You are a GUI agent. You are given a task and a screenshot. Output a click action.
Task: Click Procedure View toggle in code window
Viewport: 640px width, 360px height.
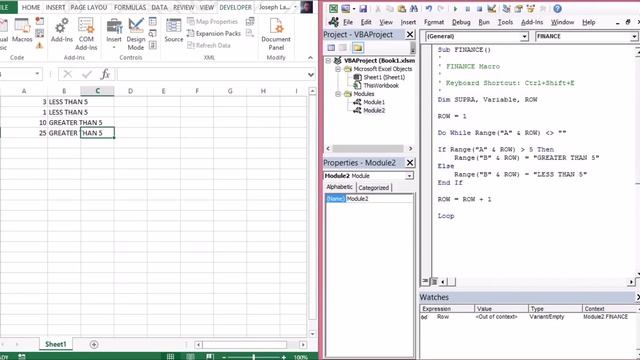[x=425, y=281]
